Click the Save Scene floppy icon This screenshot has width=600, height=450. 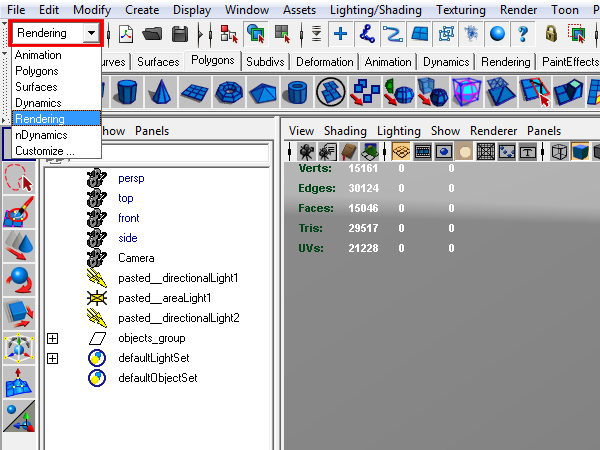click(x=179, y=34)
